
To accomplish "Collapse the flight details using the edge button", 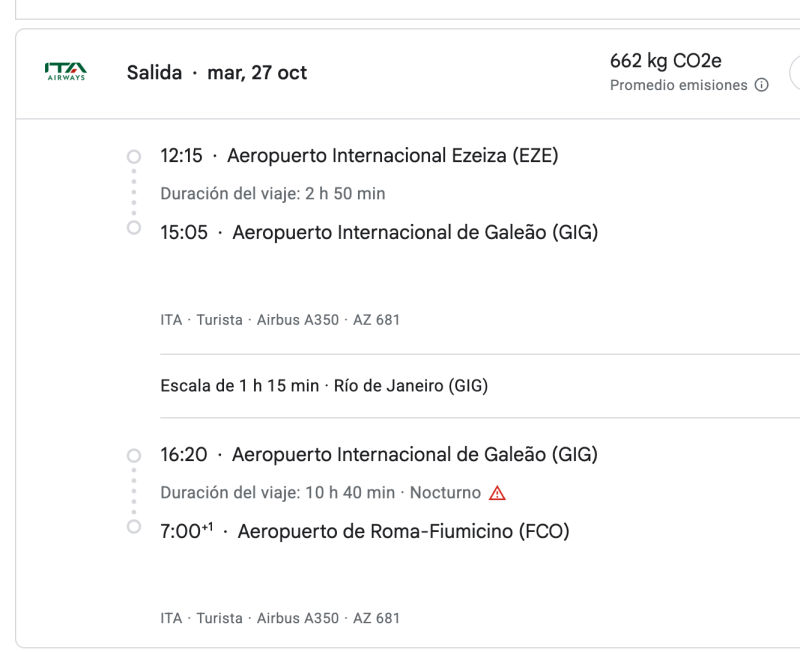I will tap(794, 72).
